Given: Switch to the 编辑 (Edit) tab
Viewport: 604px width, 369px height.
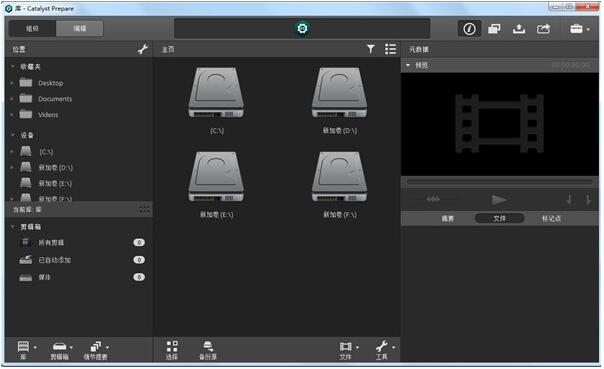Looking at the screenshot, I should [x=80, y=29].
